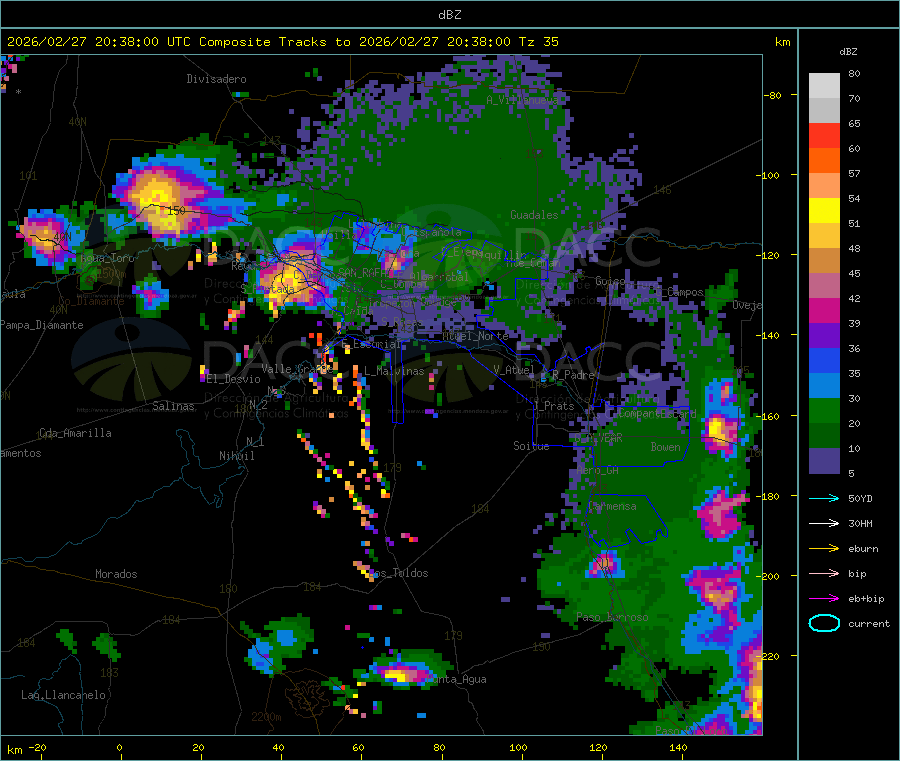Pick the slate purple 5-10 dBZ swatch

824,461
